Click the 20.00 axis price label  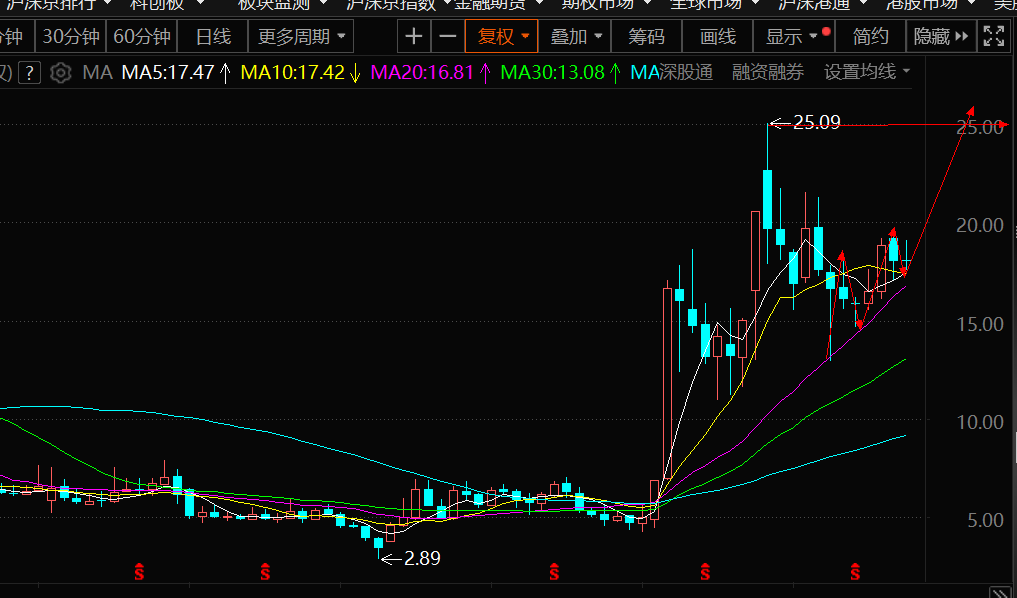tap(979, 225)
